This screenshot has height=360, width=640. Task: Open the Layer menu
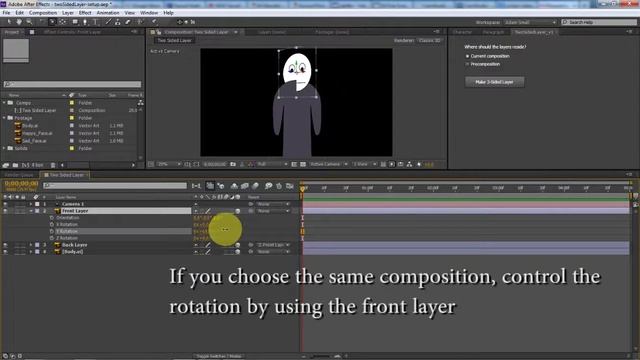pyautogui.click(x=68, y=13)
